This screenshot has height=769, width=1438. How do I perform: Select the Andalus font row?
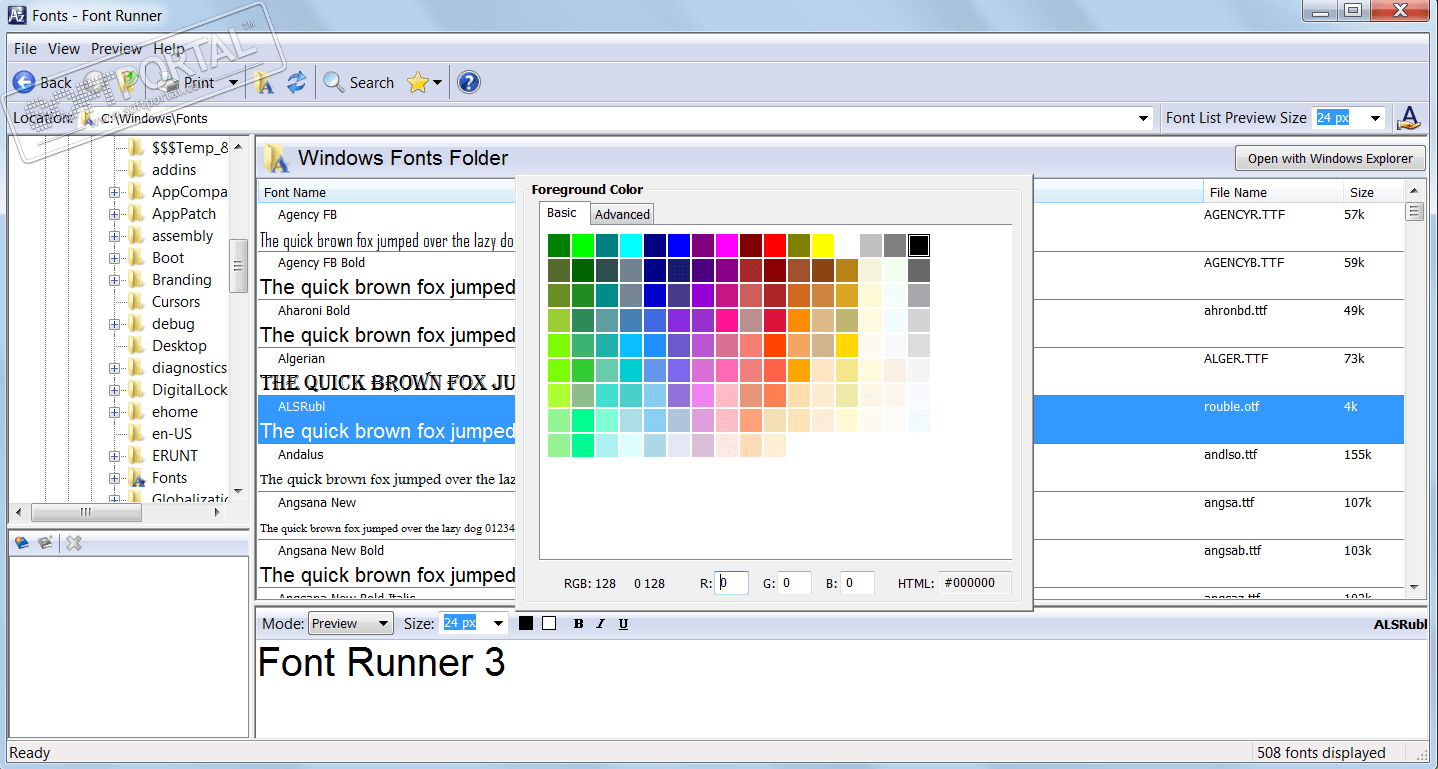pyautogui.click(x=387, y=467)
